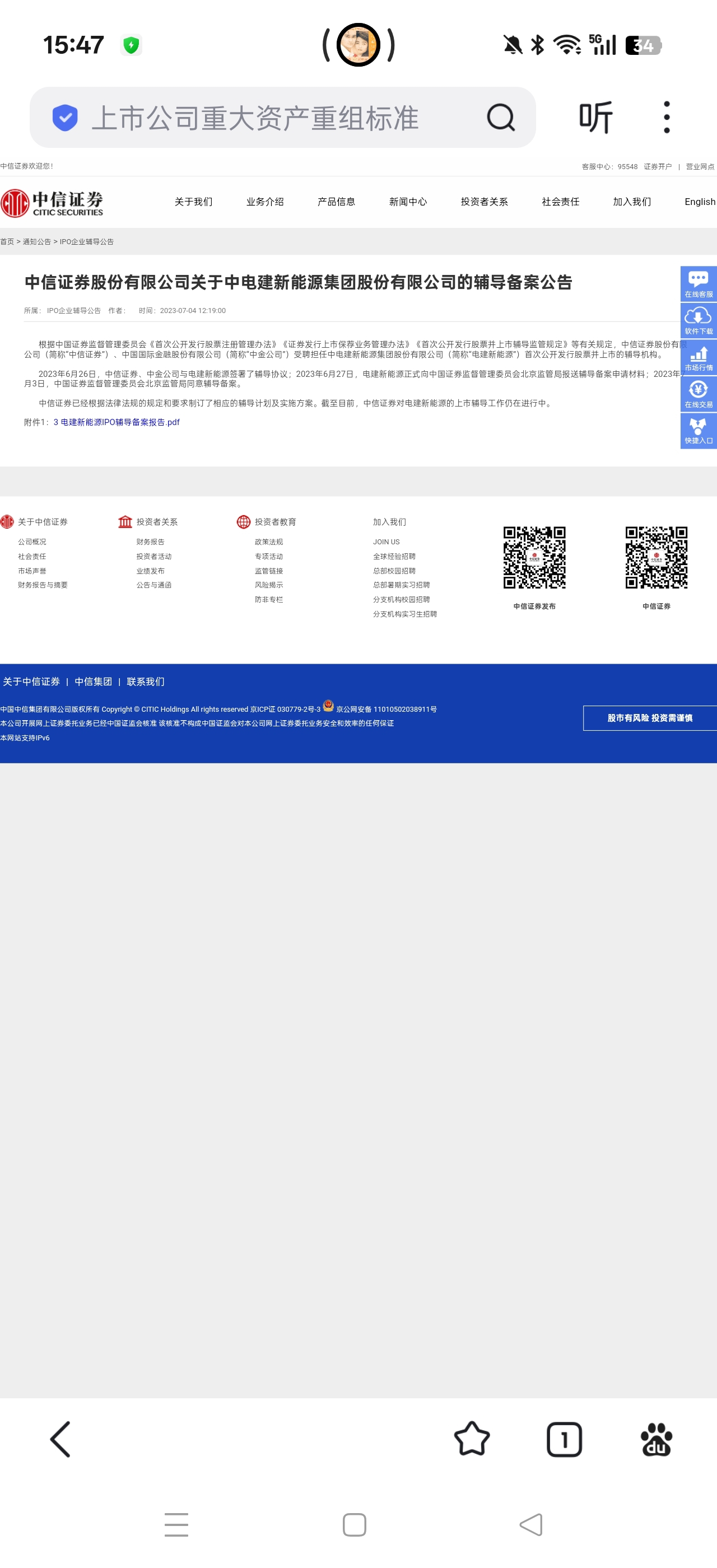Screen dimensions: 717x1568
Task: Switch site to English
Action: tap(700, 202)
